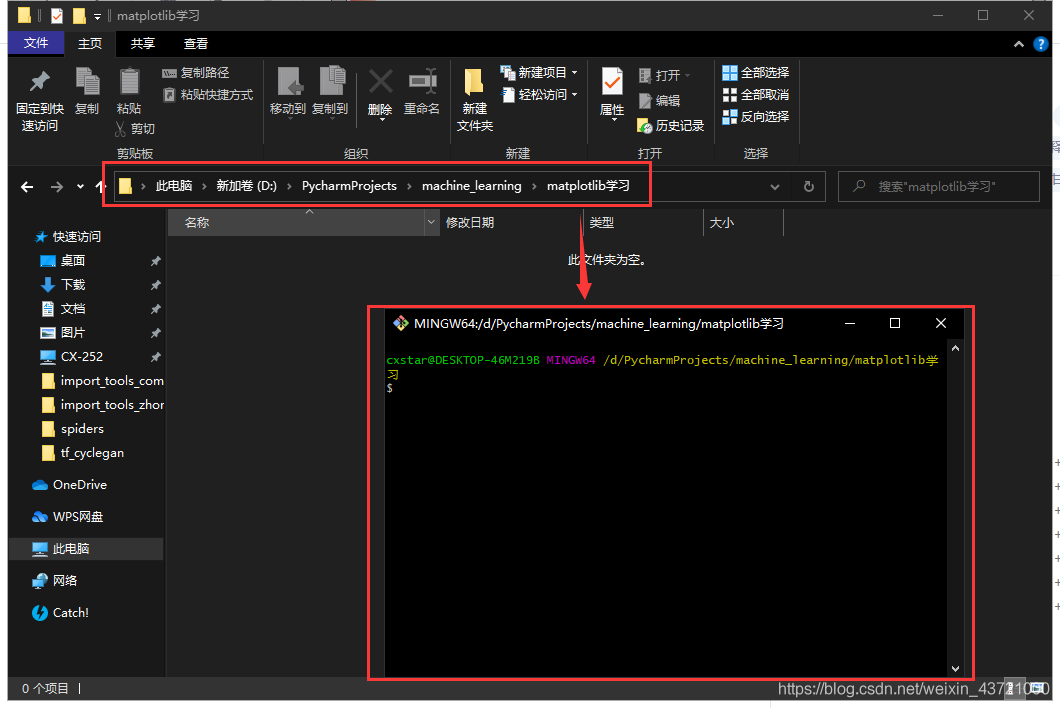Click machine_learning in the address breadcrumb
1060x708 pixels.
coord(472,186)
